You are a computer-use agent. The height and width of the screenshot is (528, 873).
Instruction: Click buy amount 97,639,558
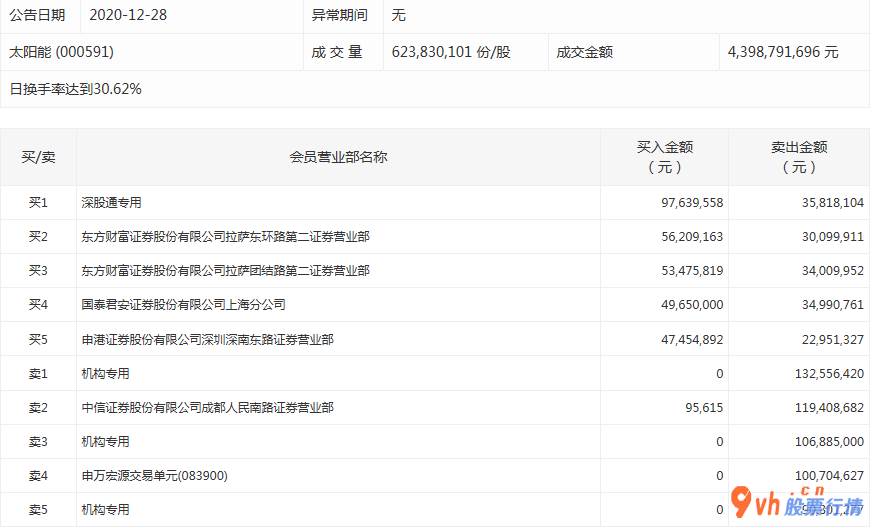[x=692, y=203]
